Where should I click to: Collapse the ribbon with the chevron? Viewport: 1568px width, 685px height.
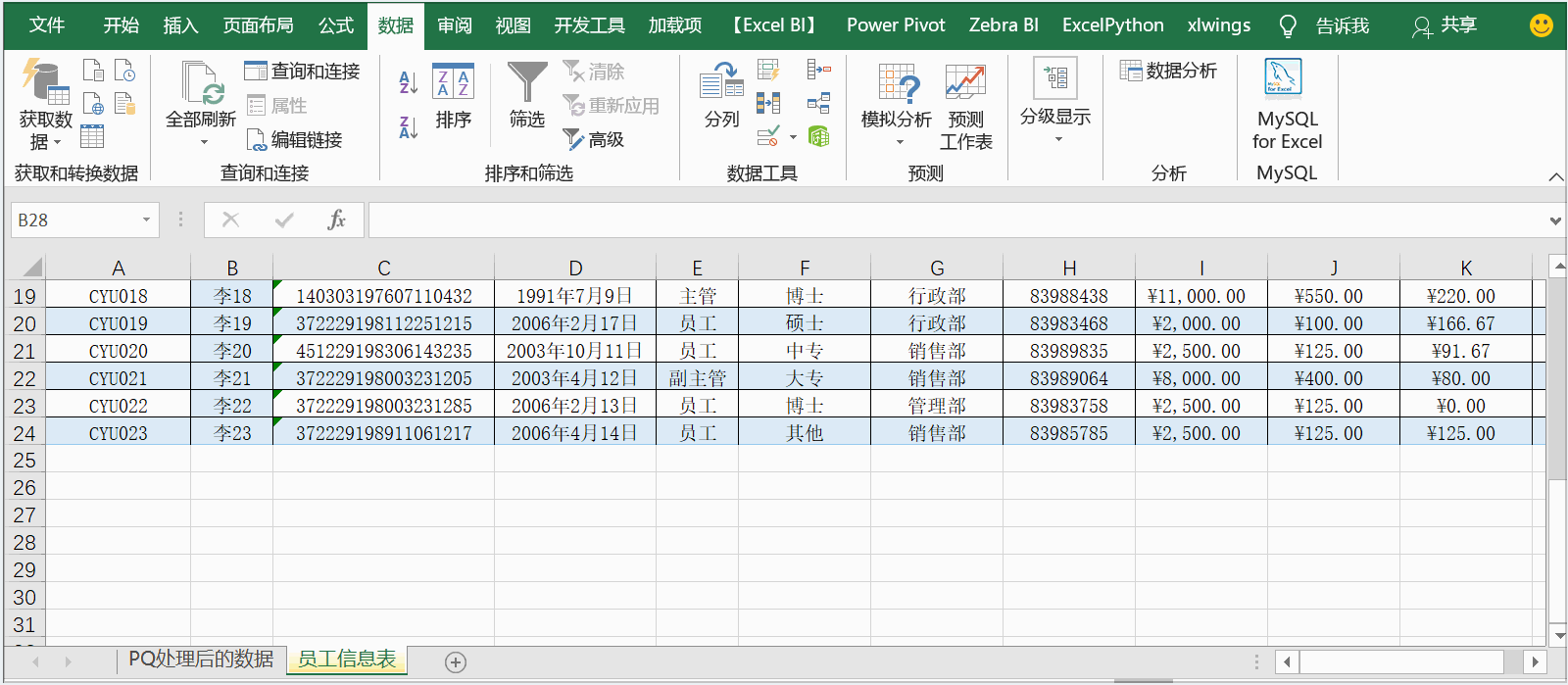[x=1556, y=176]
